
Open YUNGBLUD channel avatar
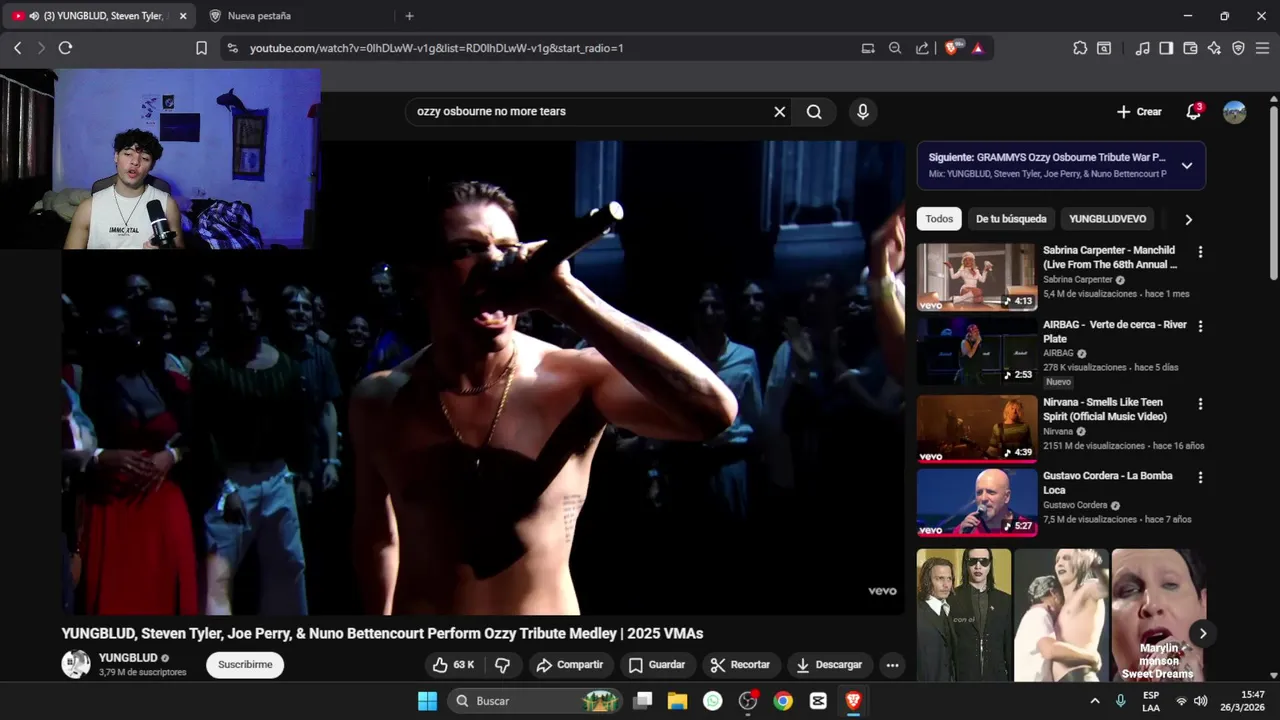(76, 665)
